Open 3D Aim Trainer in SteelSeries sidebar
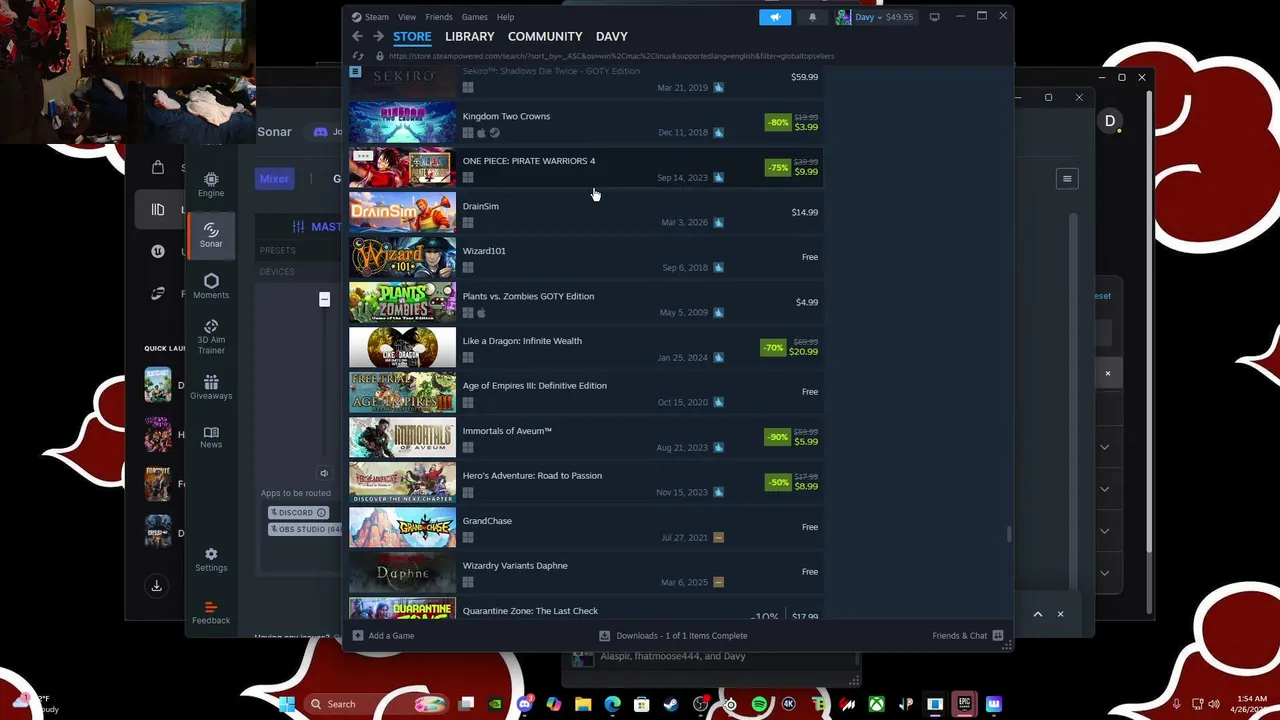1280x720 pixels. (211, 337)
